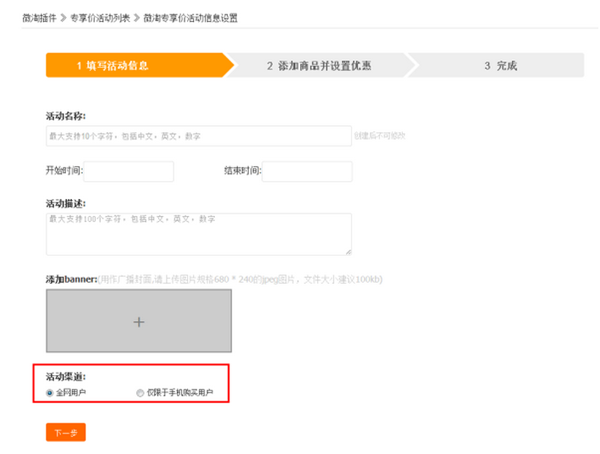Open the 专享价活动列表 breadcrumb link
Image resolution: width=600 pixels, height=454 pixels.
click(x=100, y=18)
